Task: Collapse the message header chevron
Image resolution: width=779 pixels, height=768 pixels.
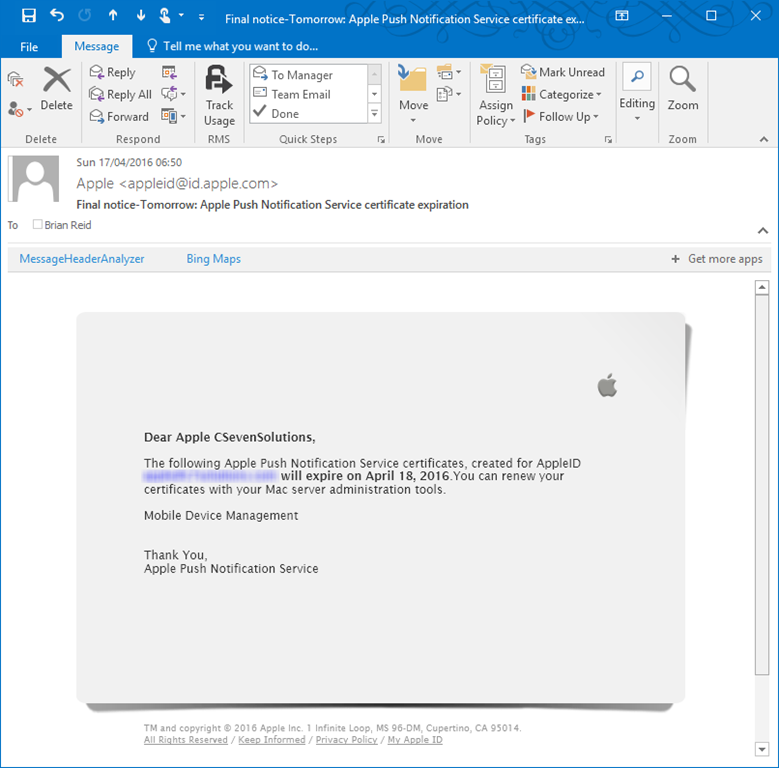Action: pyautogui.click(x=763, y=230)
